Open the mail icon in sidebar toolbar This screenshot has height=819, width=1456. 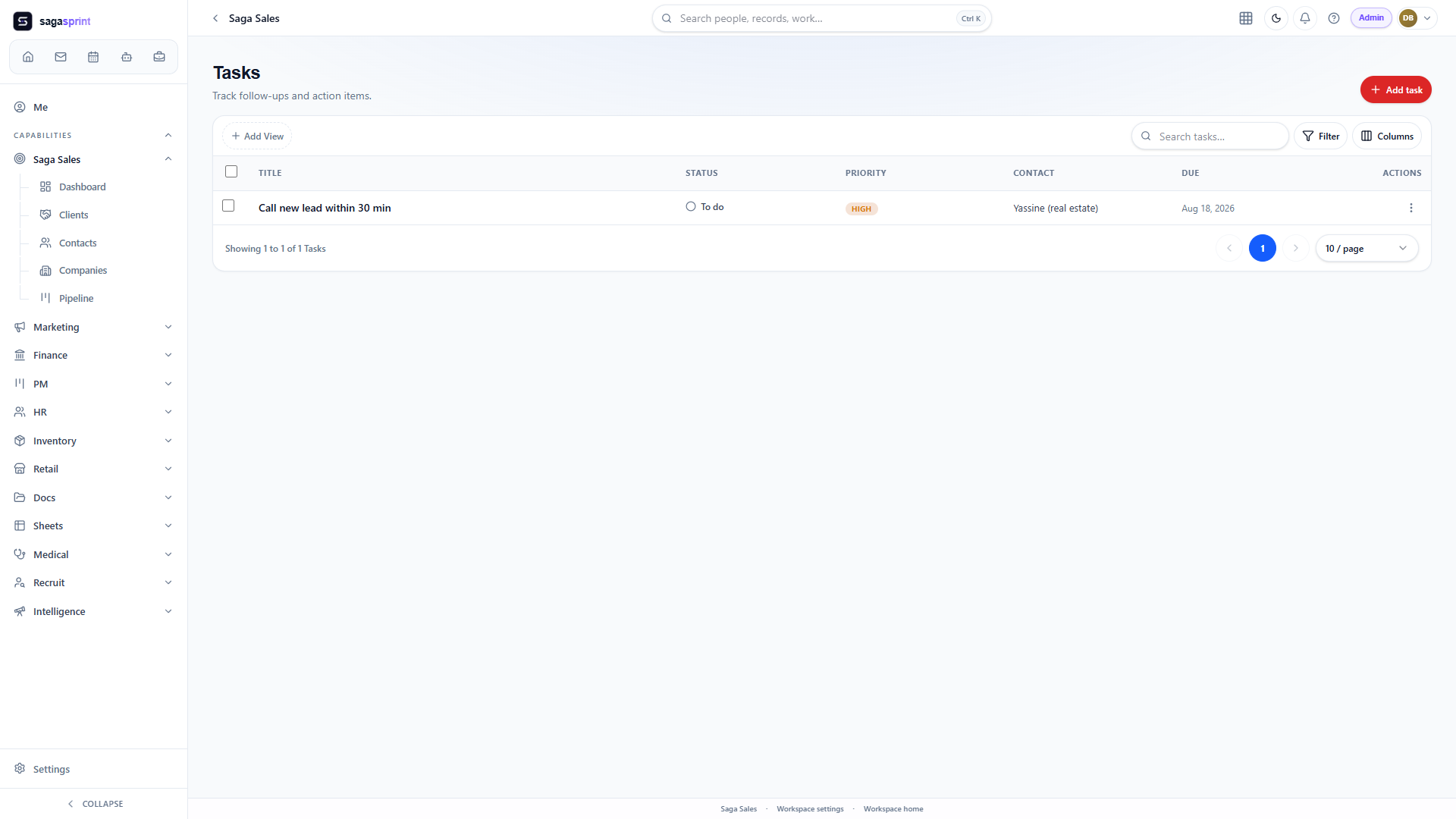point(61,57)
